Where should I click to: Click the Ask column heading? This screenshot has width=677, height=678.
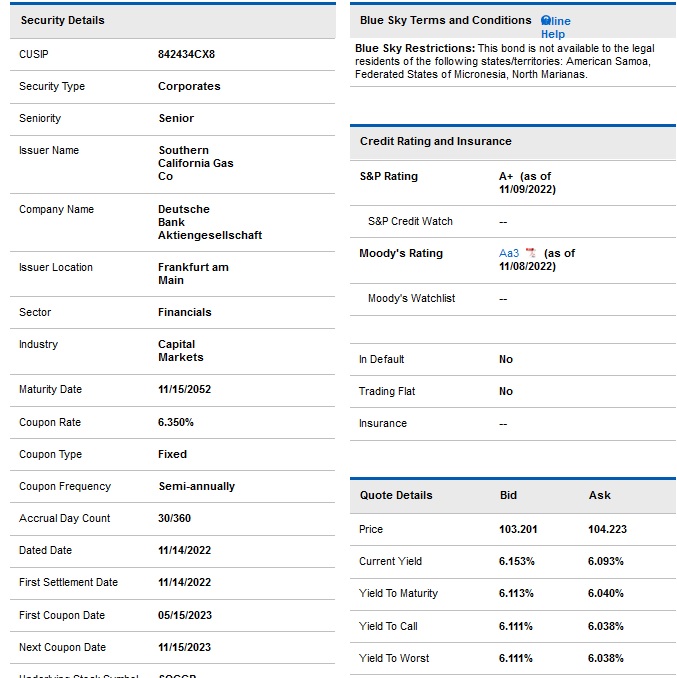[599, 495]
